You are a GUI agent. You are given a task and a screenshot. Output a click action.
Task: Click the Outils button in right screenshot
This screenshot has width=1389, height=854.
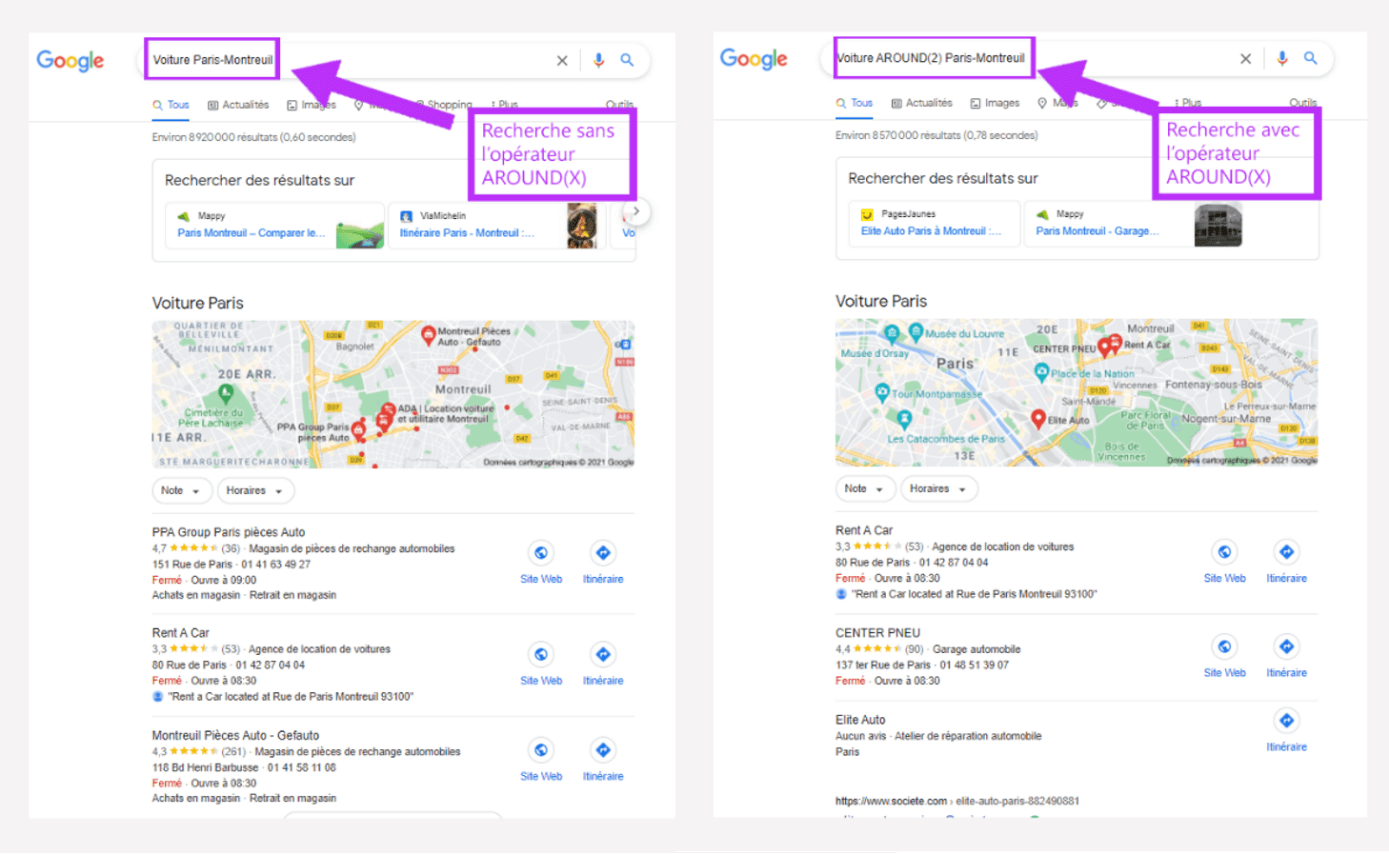pos(1303,103)
